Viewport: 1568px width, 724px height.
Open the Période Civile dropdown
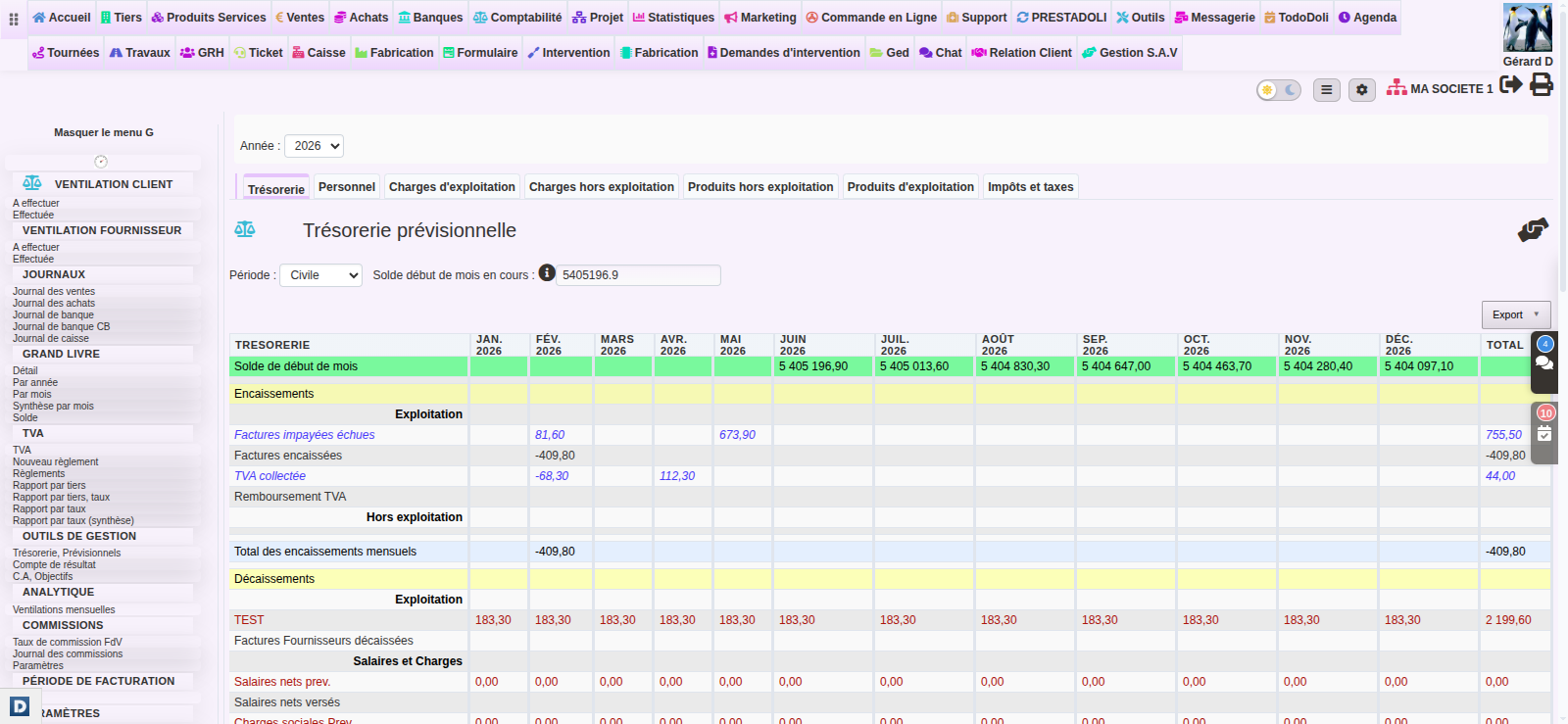[x=320, y=275]
